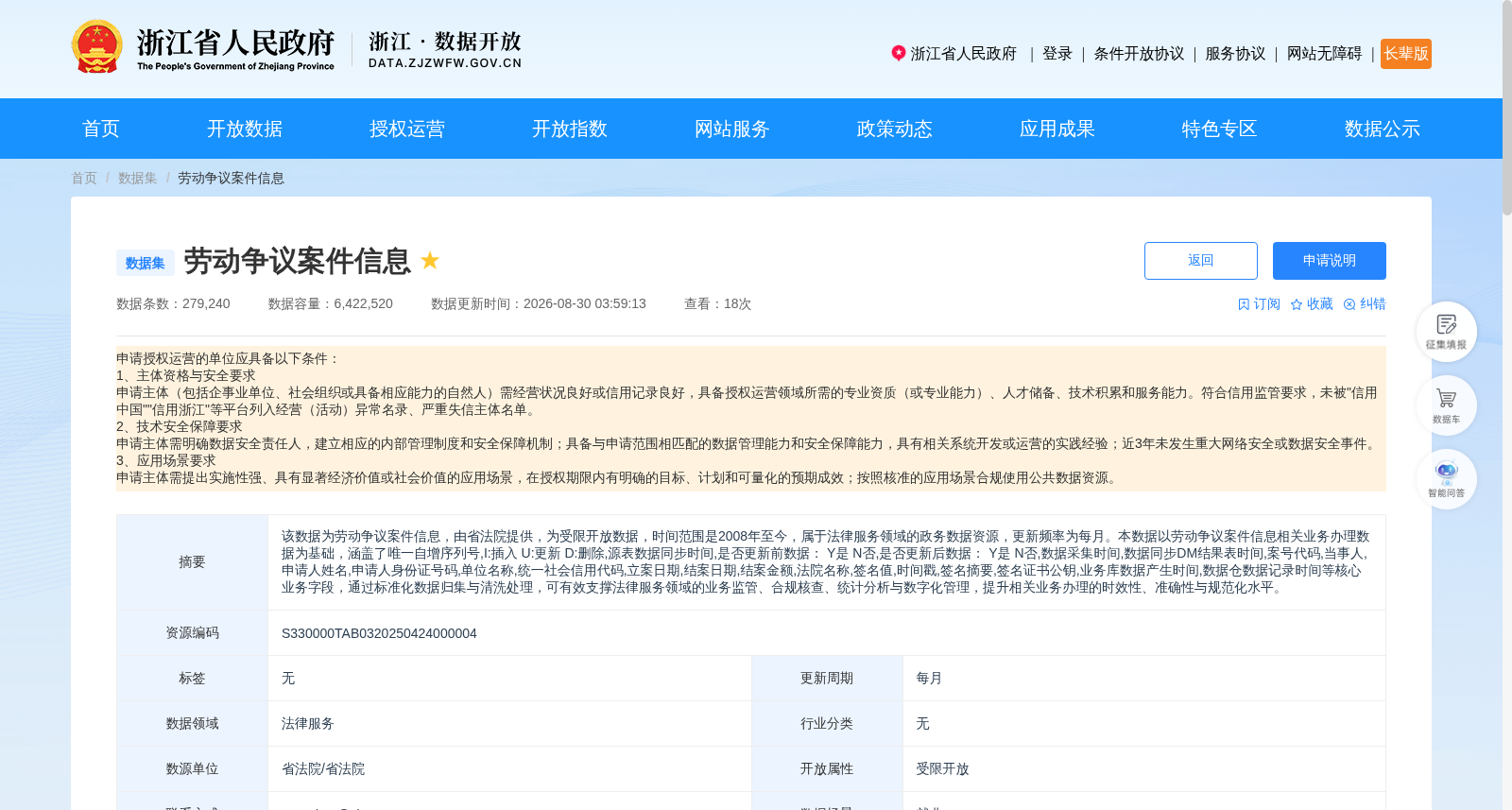Click the 每月 update cycle value
Viewport: 1512px width, 810px height.
[x=929, y=679]
